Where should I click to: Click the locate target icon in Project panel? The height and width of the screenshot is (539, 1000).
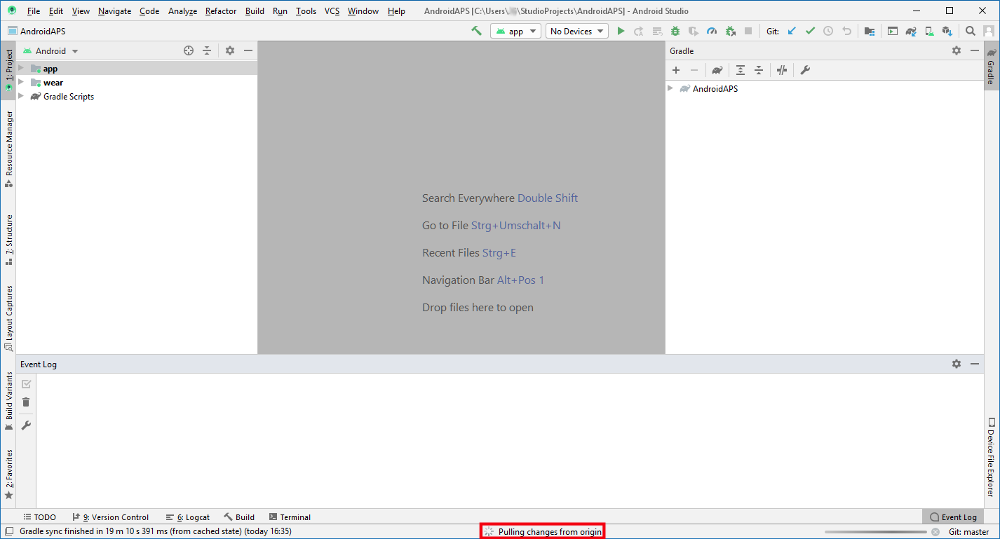point(188,50)
